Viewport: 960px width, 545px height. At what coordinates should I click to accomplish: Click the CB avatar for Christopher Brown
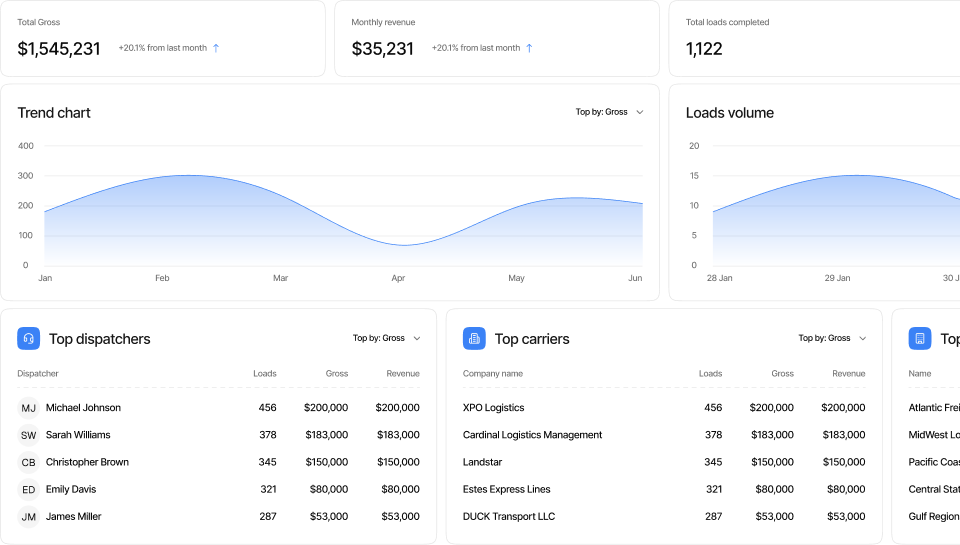click(x=29, y=462)
